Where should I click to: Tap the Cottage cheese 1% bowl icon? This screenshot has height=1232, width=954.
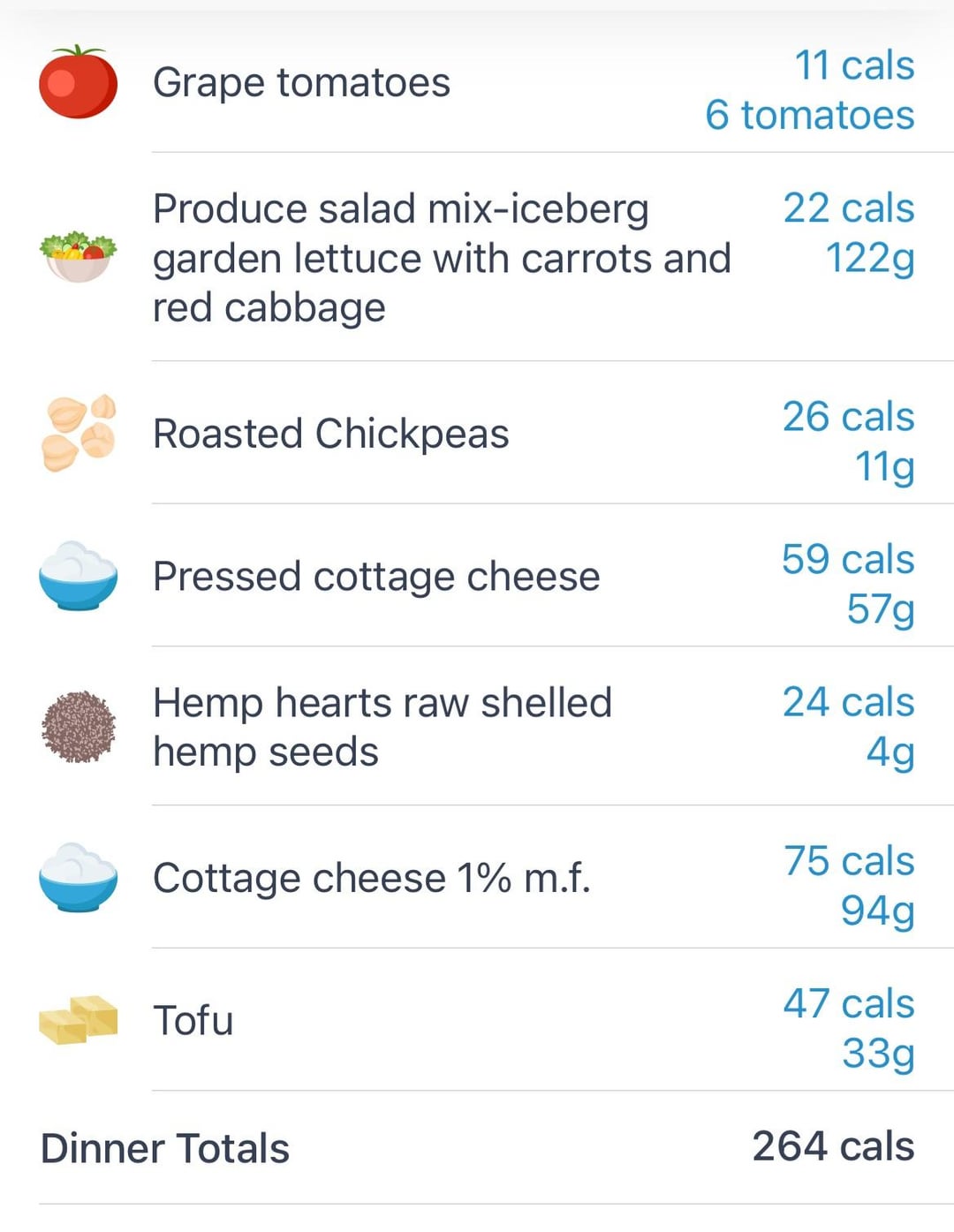pyautogui.click(x=78, y=877)
